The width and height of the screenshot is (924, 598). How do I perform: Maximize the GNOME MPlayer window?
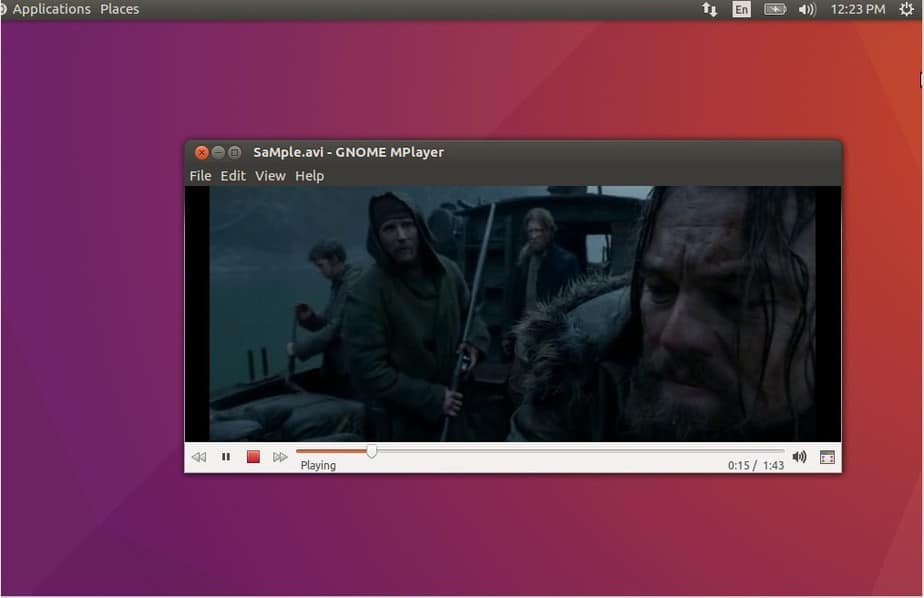point(235,153)
